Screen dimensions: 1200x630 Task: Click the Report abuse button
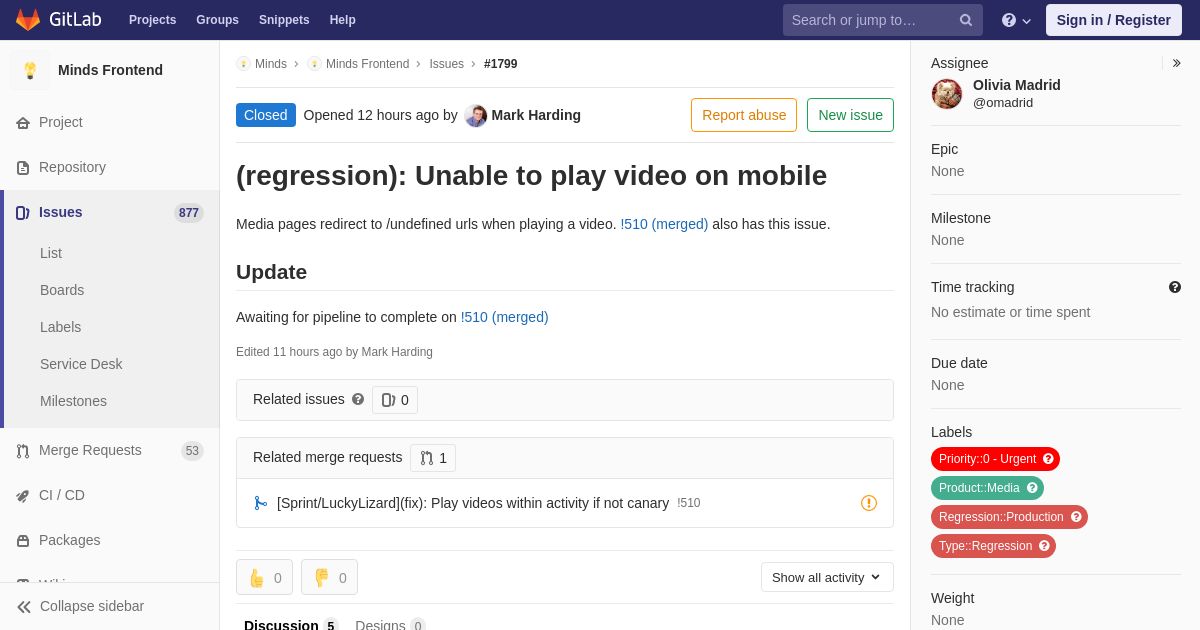tap(744, 115)
